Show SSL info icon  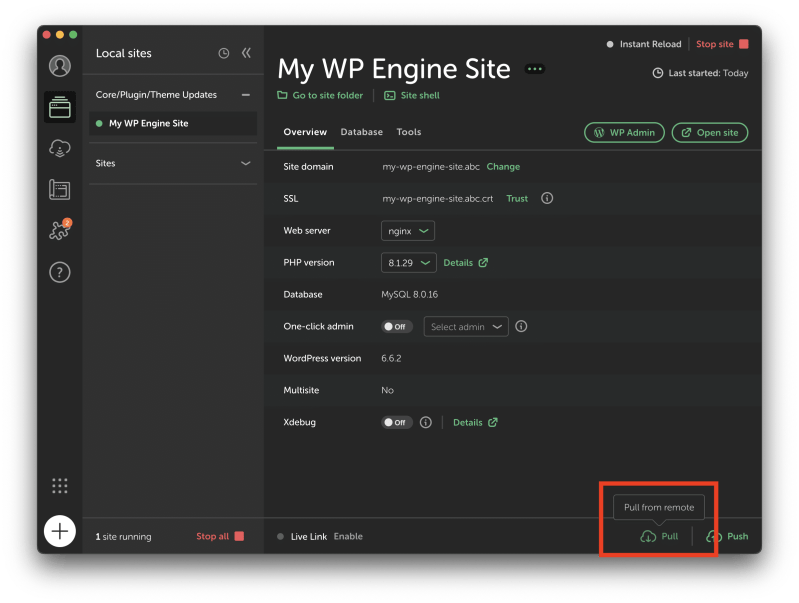(547, 198)
